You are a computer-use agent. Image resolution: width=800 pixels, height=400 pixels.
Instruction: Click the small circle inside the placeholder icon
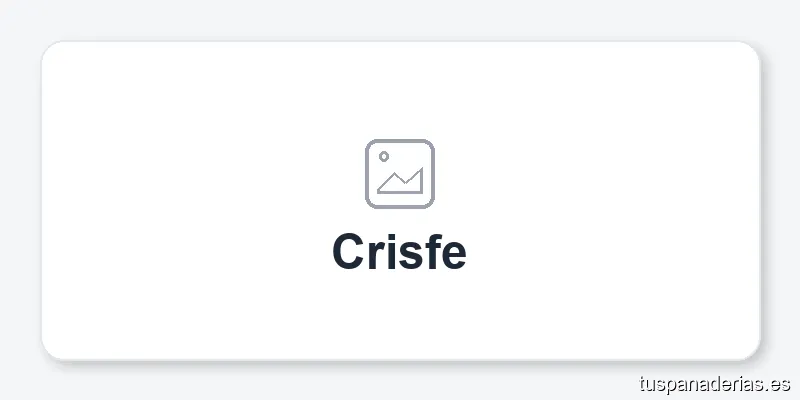[x=383, y=156]
